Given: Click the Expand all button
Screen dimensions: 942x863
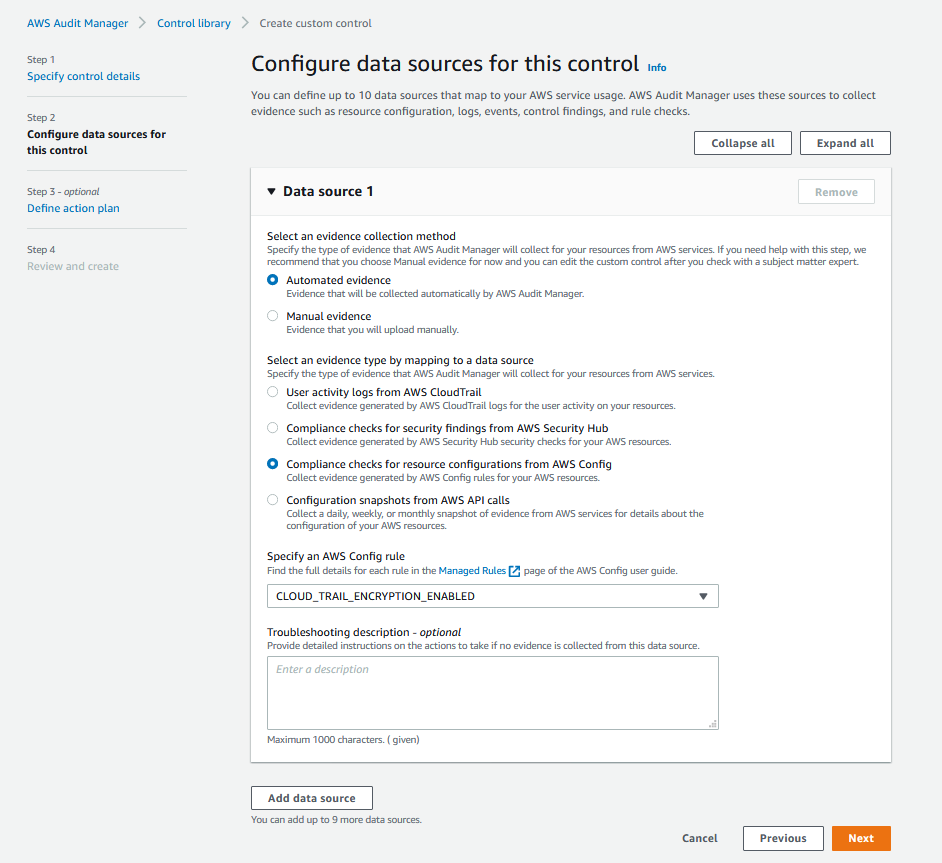Looking at the screenshot, I should click(x=845, y=143).
